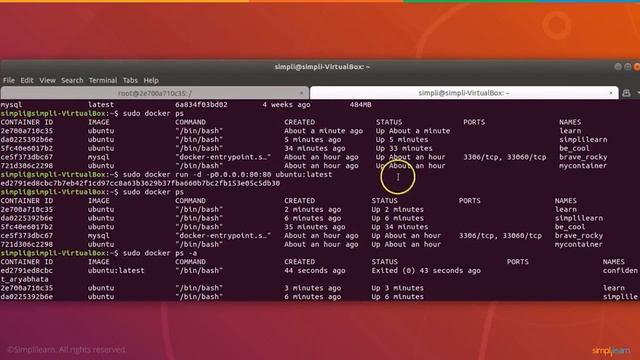This screenshot has height=360, width=640.
Task: Click 'Exited (0) 43 seconds ago' status
Action: (426, 271)
